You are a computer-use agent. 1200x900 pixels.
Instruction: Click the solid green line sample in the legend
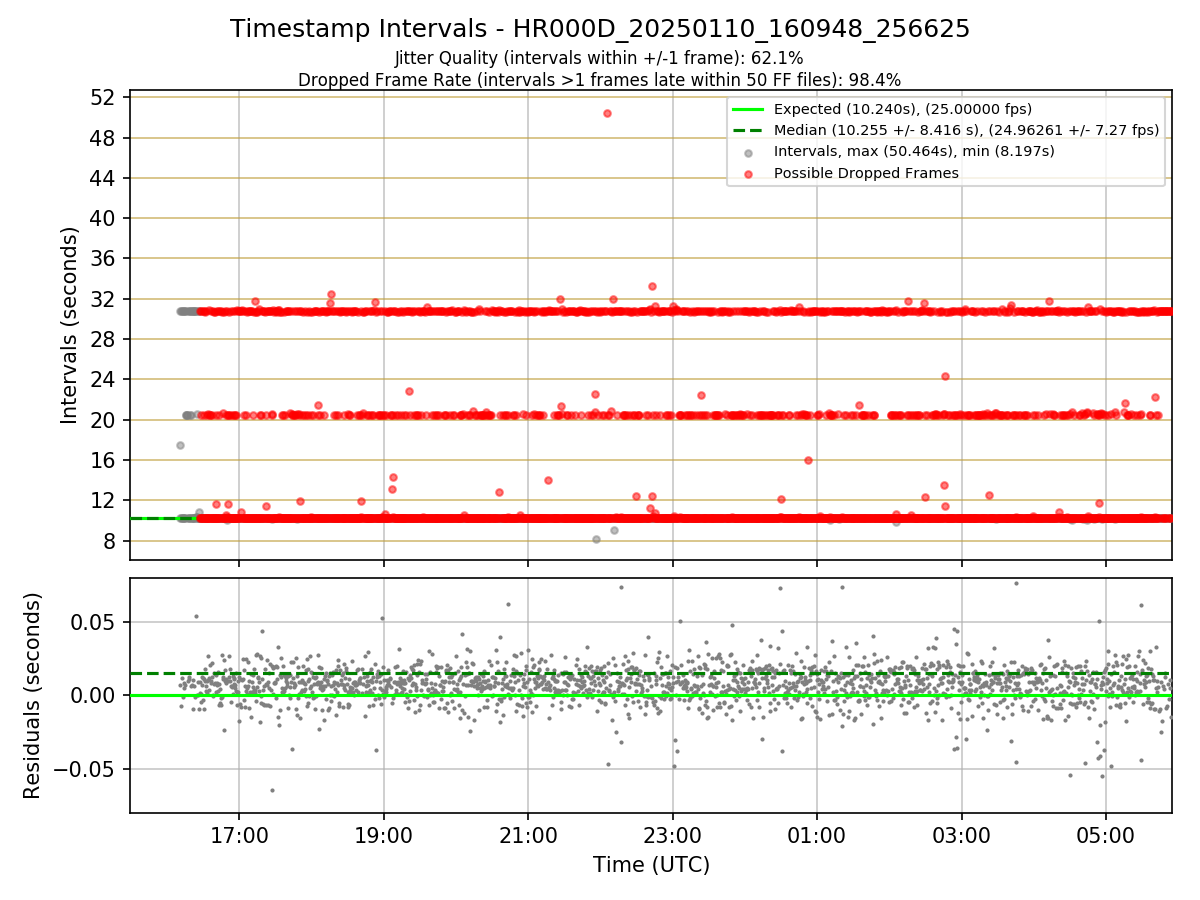click(x=749, y=109)
